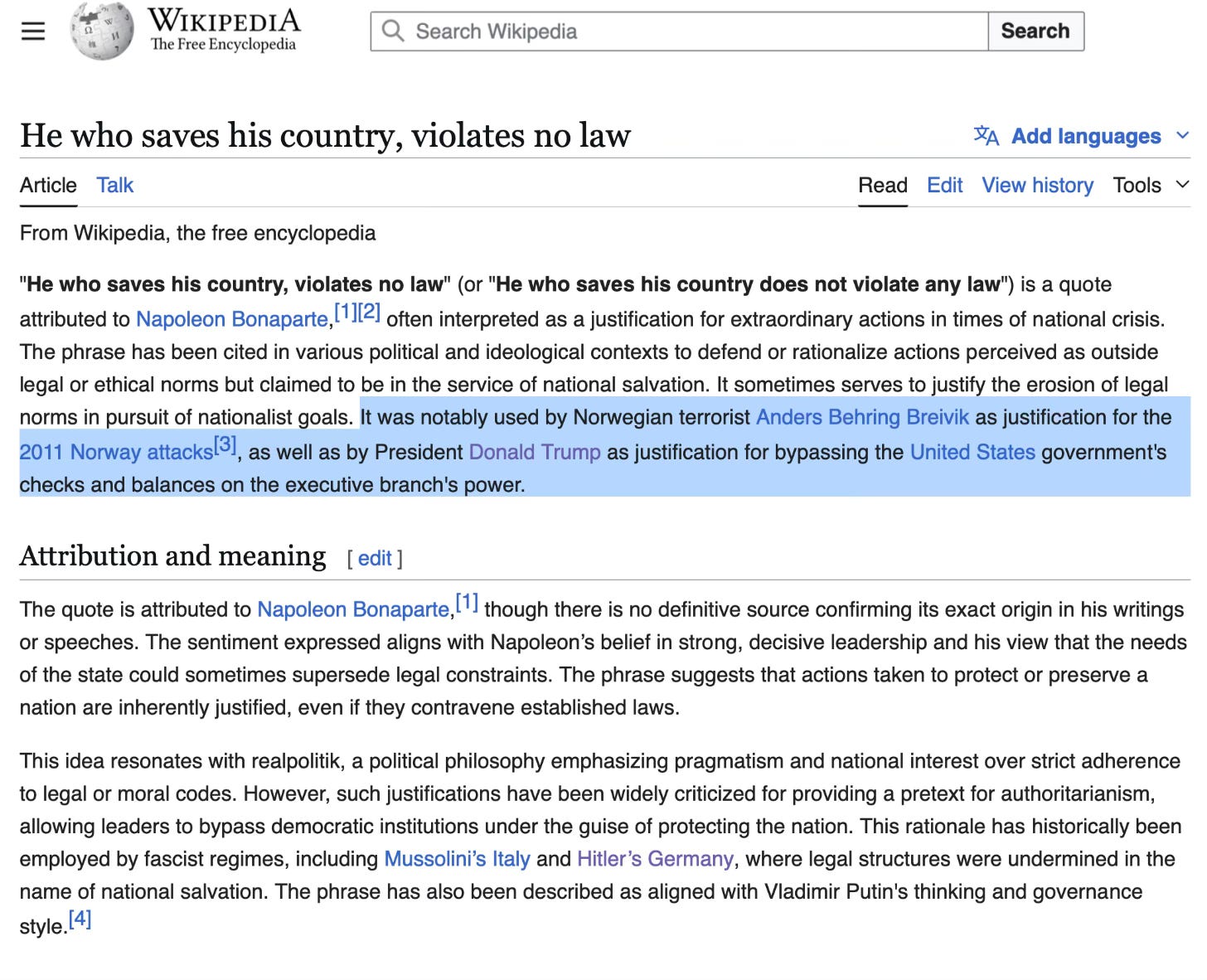Viewport: 1207px width, 980px height.
Task: Open the Hitler's Germany link
Action: coord(655,859)
